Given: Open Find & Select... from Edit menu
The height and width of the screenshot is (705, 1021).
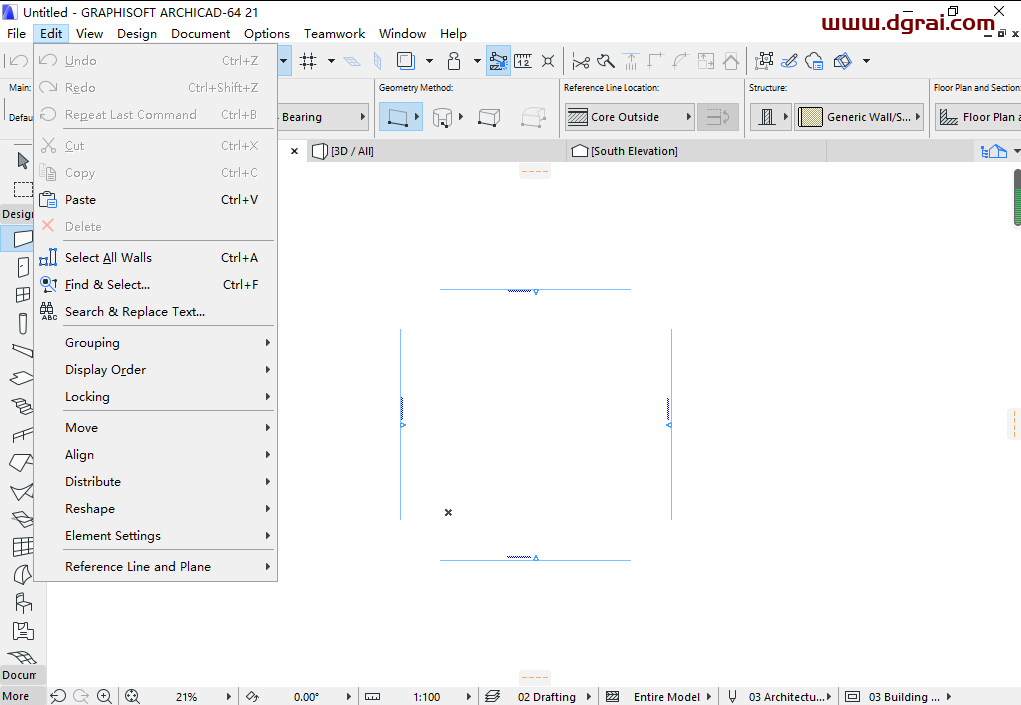Looking at the screenshot, I should tap(156, 284).
